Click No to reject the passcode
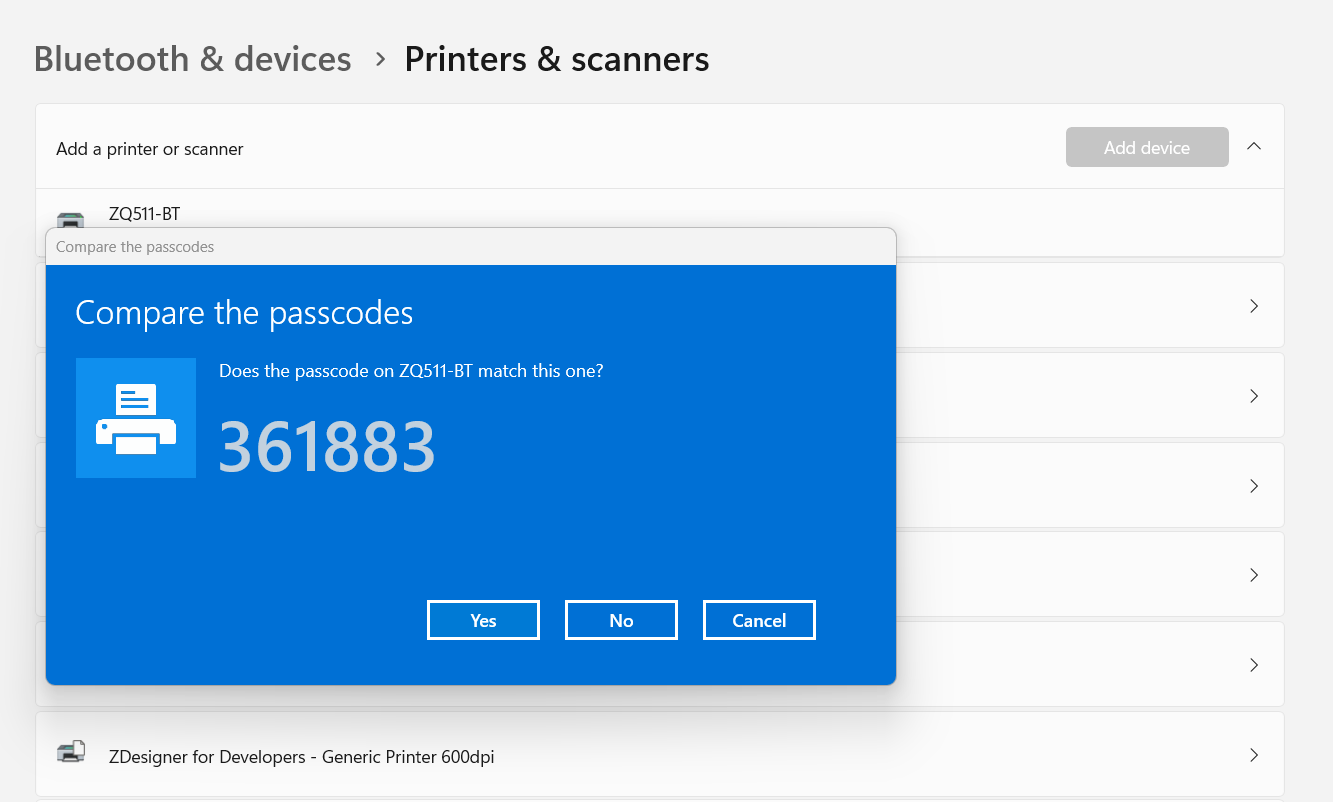 point(621,620)
